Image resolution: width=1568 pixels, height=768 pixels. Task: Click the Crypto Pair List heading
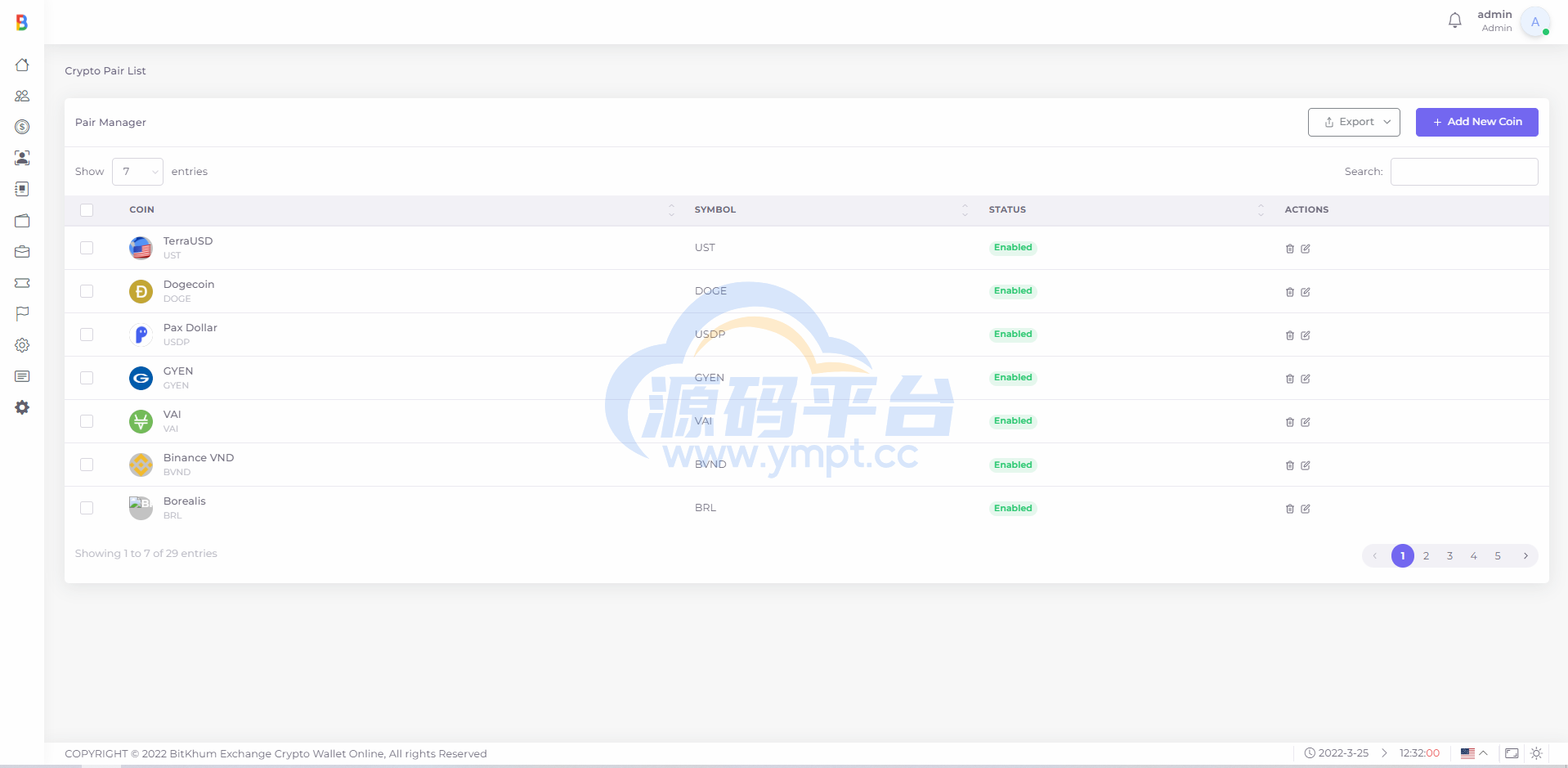click(x=105, y=71)
